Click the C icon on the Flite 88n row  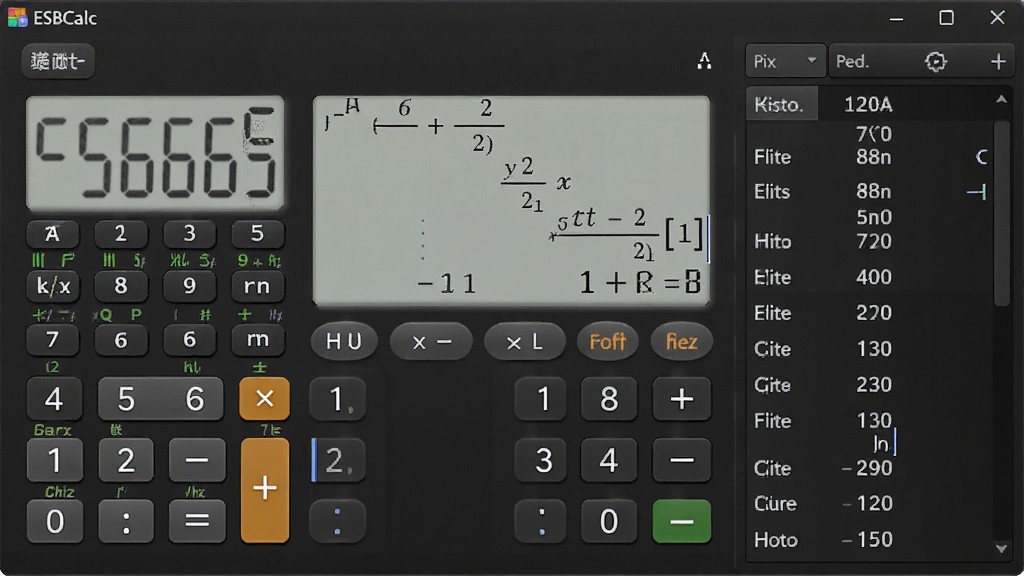[981, 157]
